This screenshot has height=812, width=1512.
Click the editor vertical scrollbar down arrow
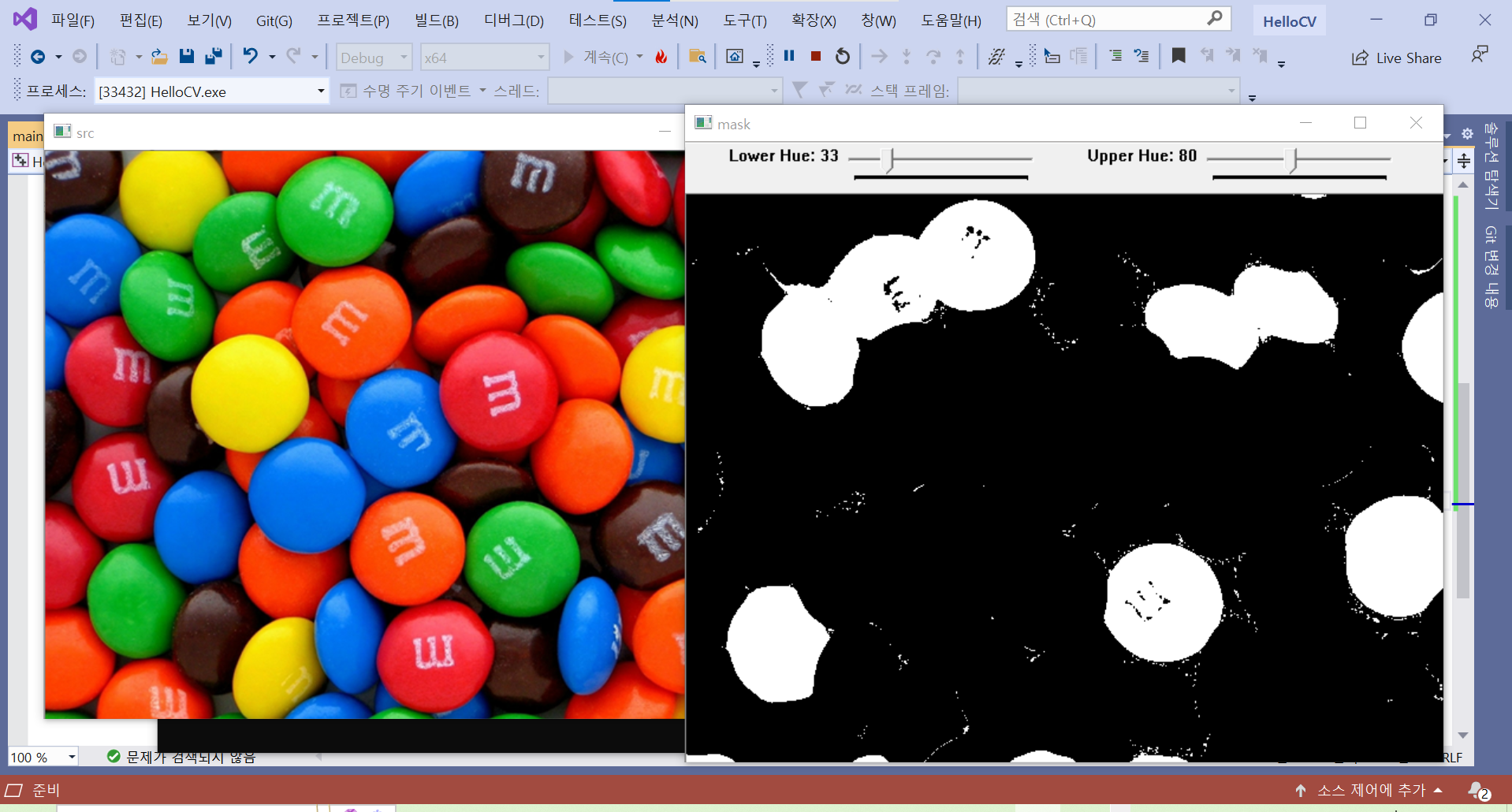tap(1463, 735)
